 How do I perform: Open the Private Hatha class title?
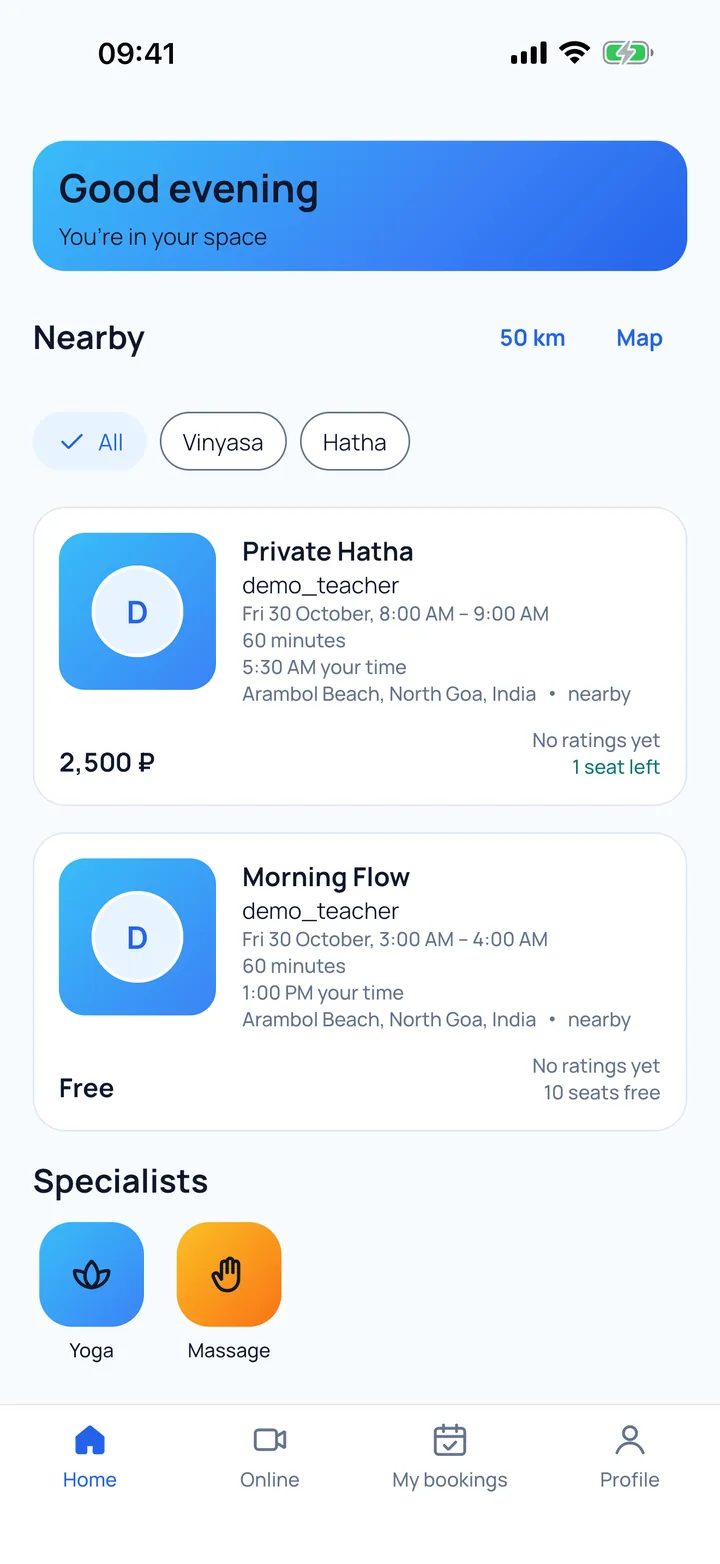(328, 552)
